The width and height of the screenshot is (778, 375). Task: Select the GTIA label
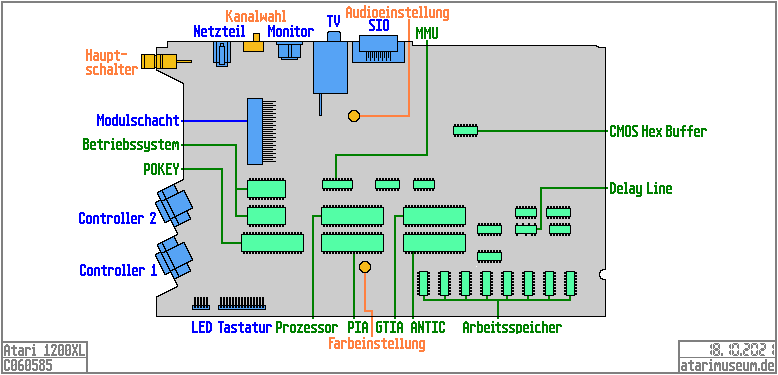click(389, 327)
